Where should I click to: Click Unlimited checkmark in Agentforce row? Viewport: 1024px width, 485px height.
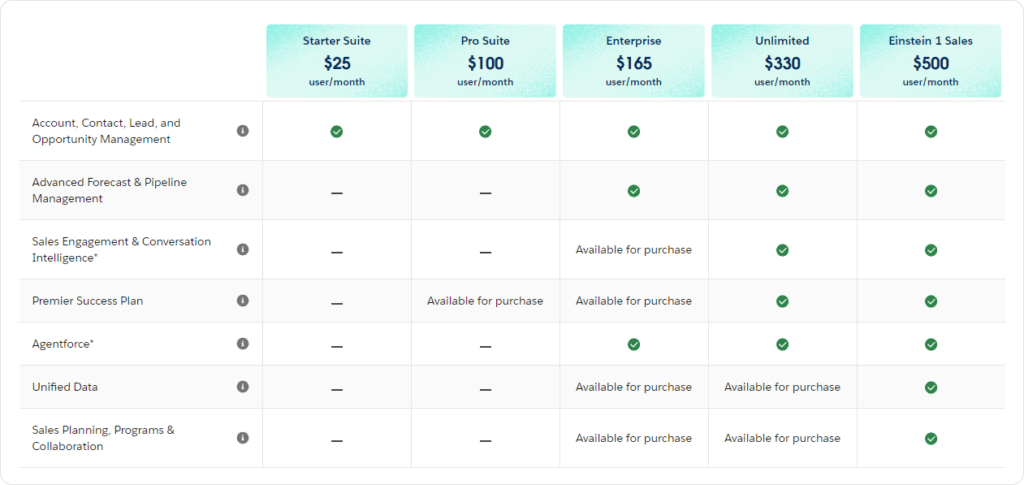click(782, 344)
